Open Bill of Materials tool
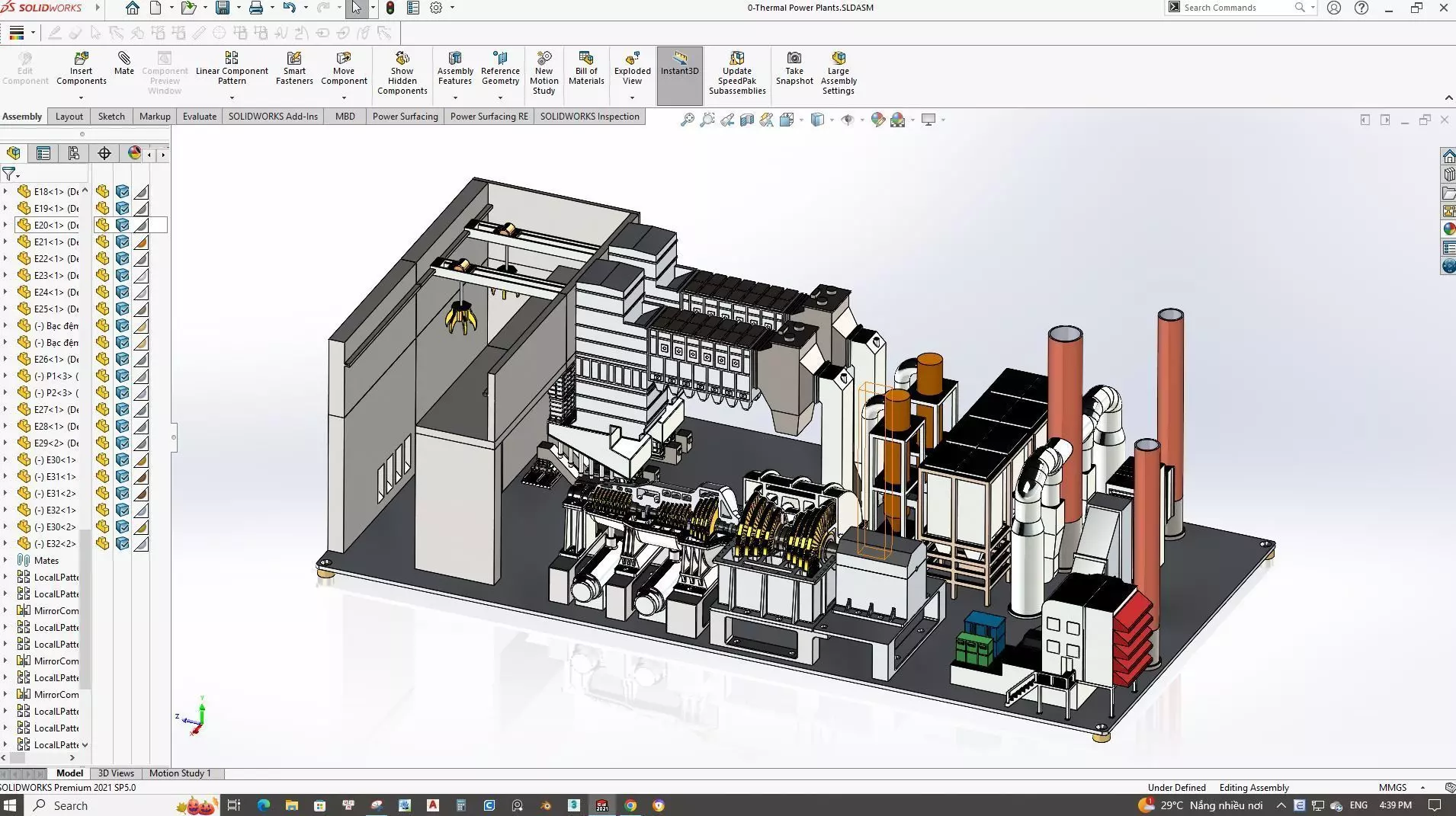This screenshot has width=1456, height=816. pyautogui.click(x=586, y=69)
